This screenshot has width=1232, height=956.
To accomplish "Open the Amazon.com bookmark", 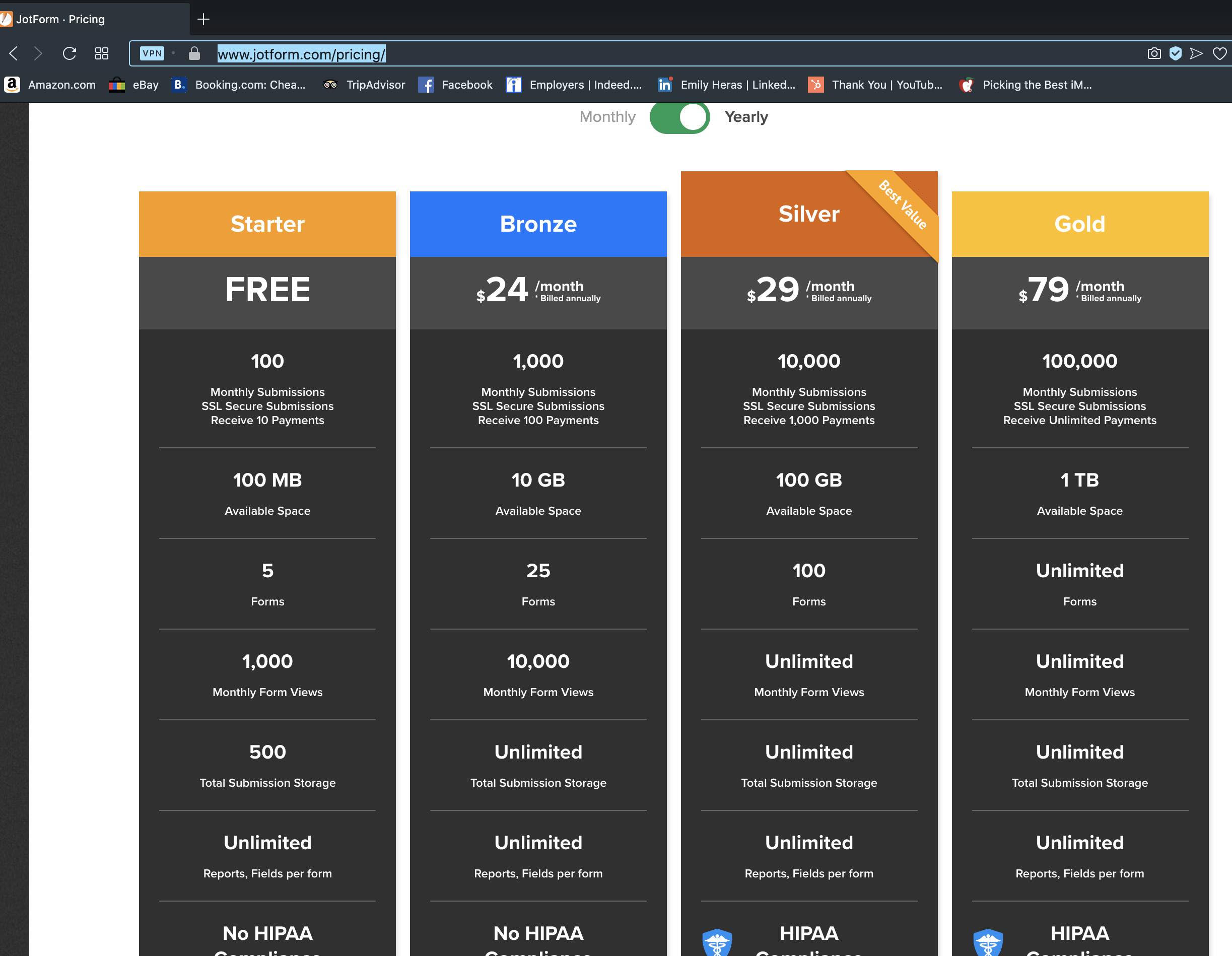I will (x=52, y=85).
